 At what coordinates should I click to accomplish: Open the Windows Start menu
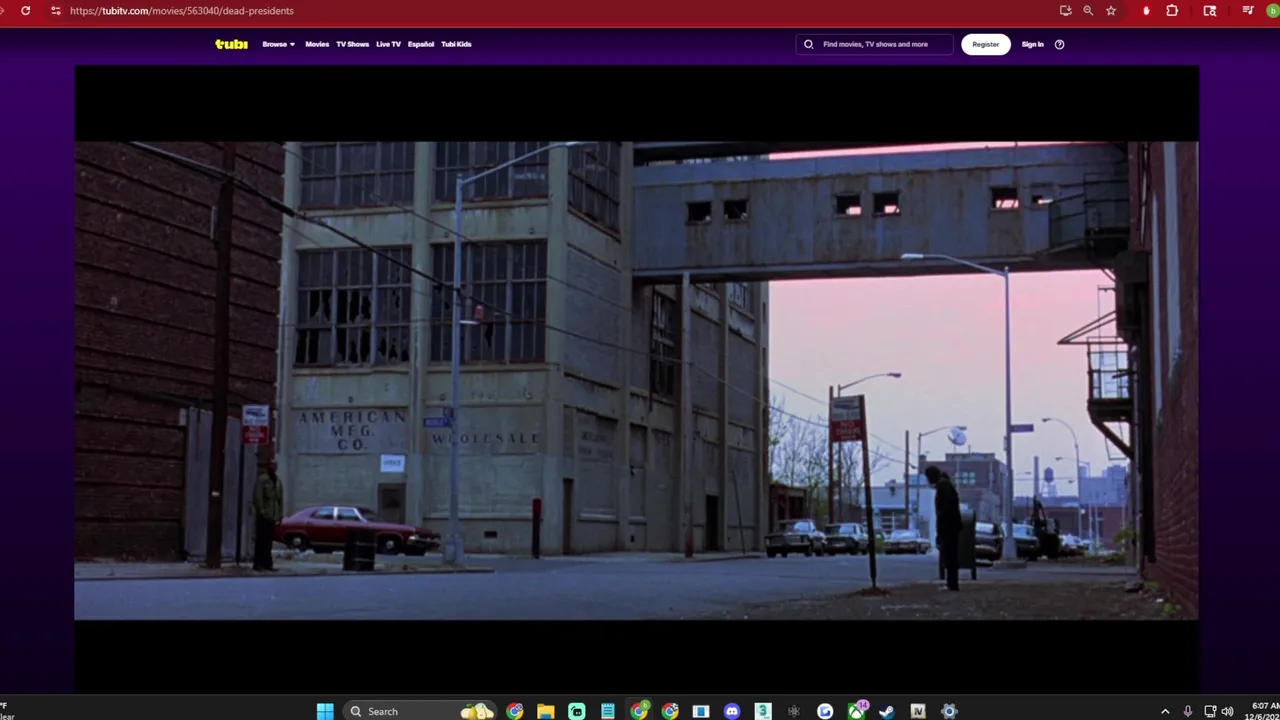325,711
